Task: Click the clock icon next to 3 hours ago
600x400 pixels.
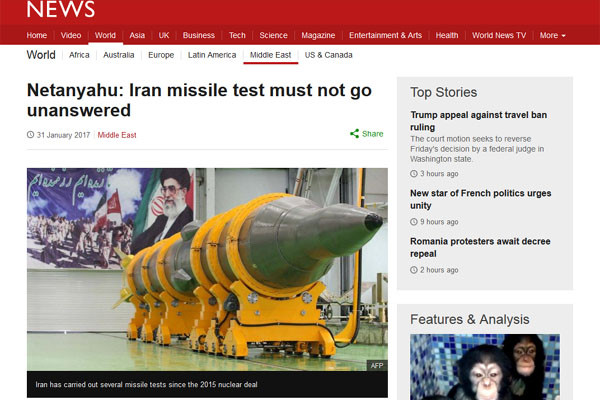Action: coord(414,174)
